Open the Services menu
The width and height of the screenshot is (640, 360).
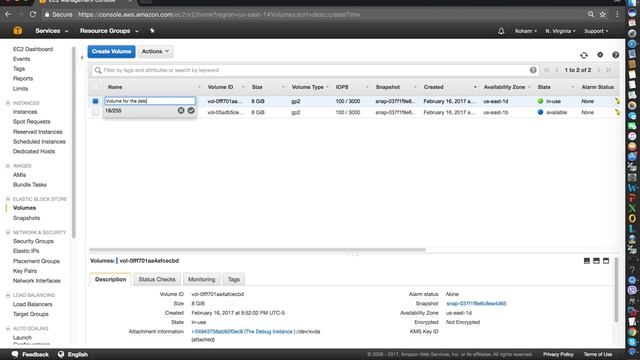51,31
